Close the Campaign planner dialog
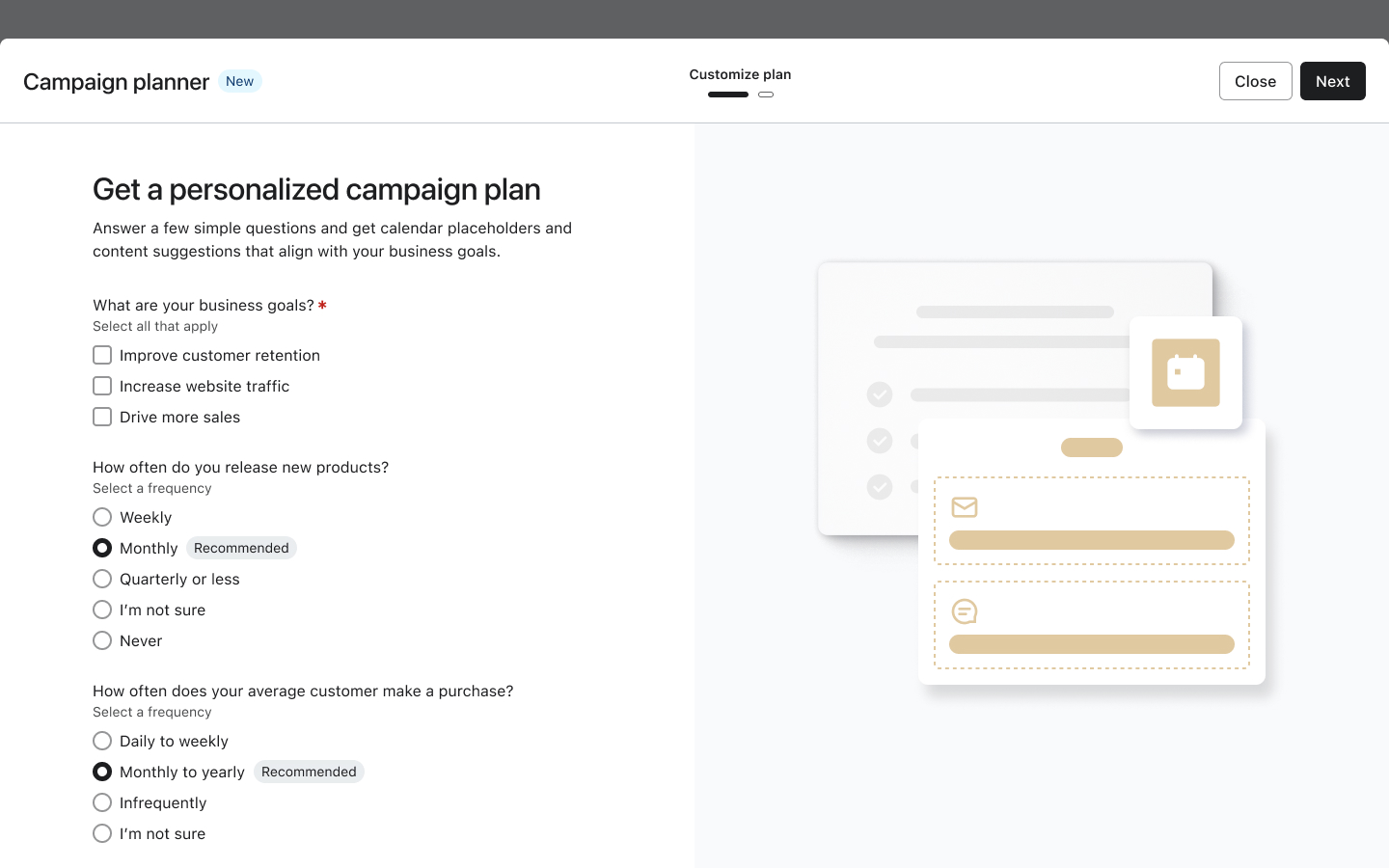Screen dimensions: 1389x868 click(1255, 81)
